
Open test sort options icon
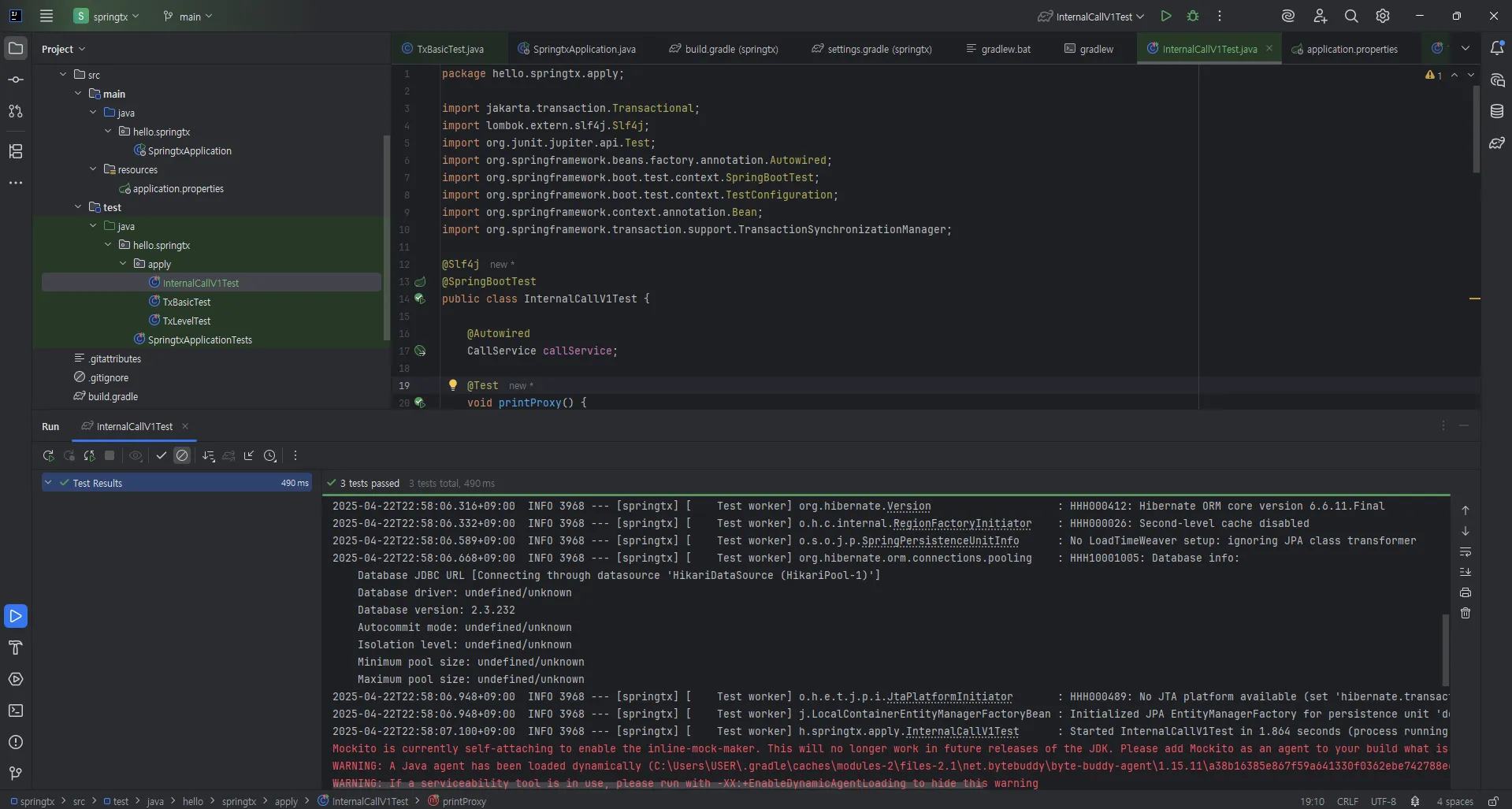209,455
